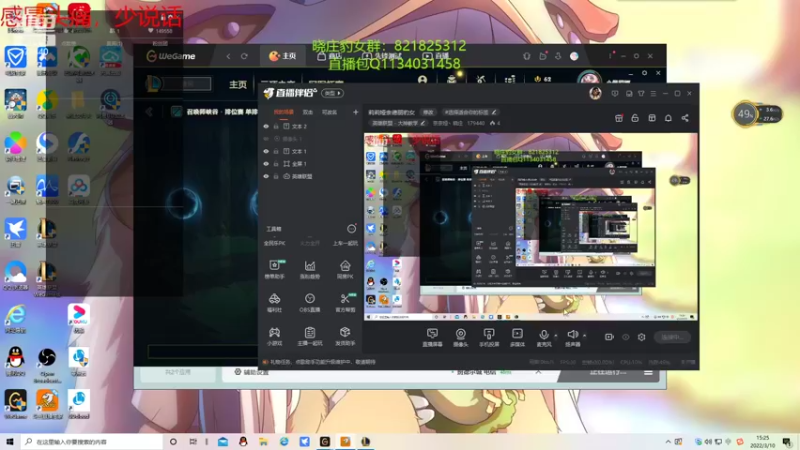800x450 pixels.
Task: Open the 官方剪辑 scissors tool
Action: click(x=345, y=303)
